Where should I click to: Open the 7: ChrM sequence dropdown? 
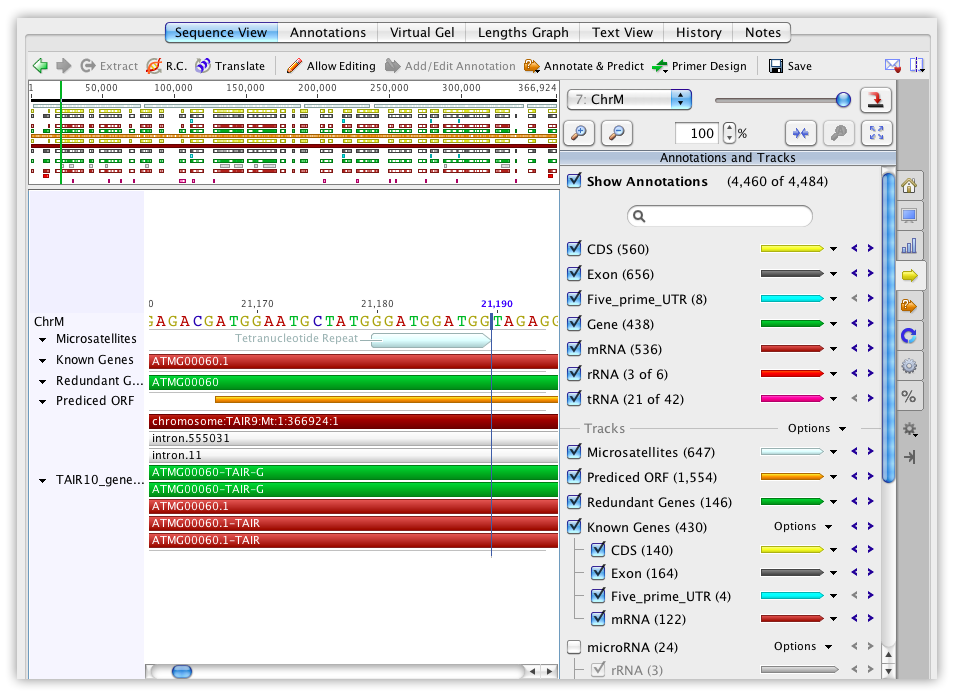(x=629, y=99)
